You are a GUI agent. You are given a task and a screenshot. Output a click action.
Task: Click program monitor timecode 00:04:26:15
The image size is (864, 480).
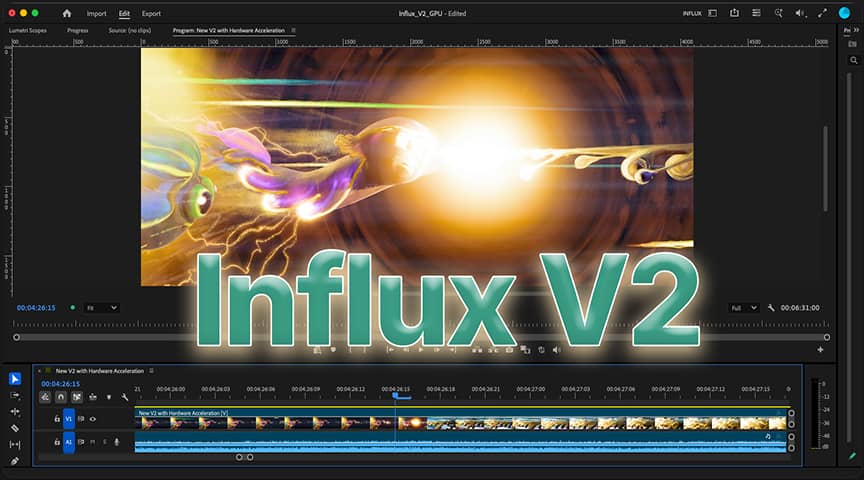pyautogui.click(x=36, y=308)
